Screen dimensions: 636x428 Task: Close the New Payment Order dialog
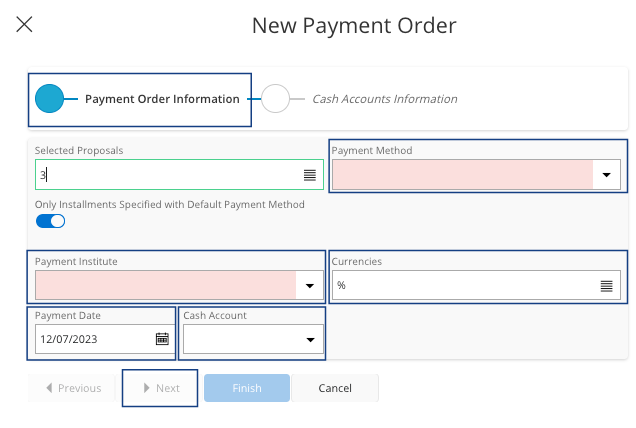tap(24, 24)
